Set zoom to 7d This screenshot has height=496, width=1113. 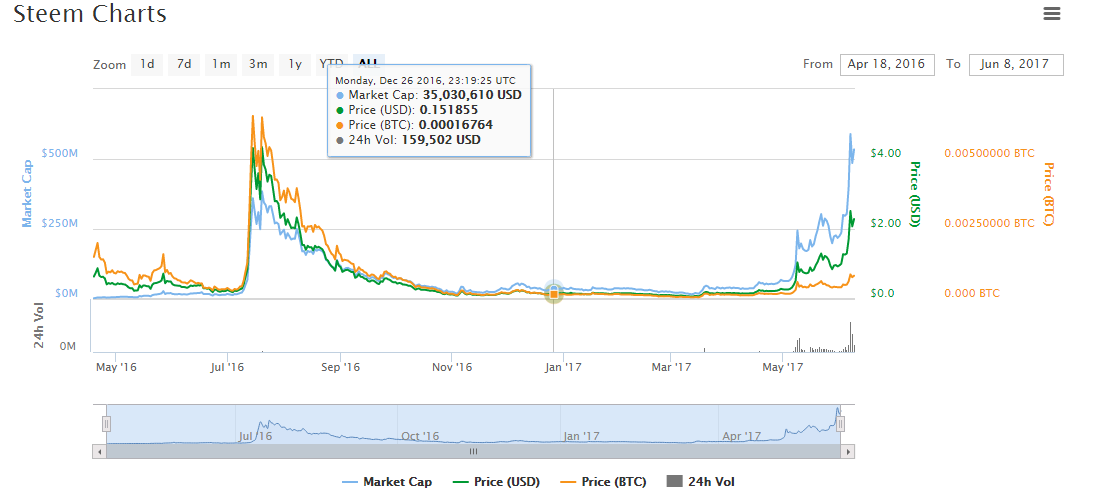coord(184,65)
